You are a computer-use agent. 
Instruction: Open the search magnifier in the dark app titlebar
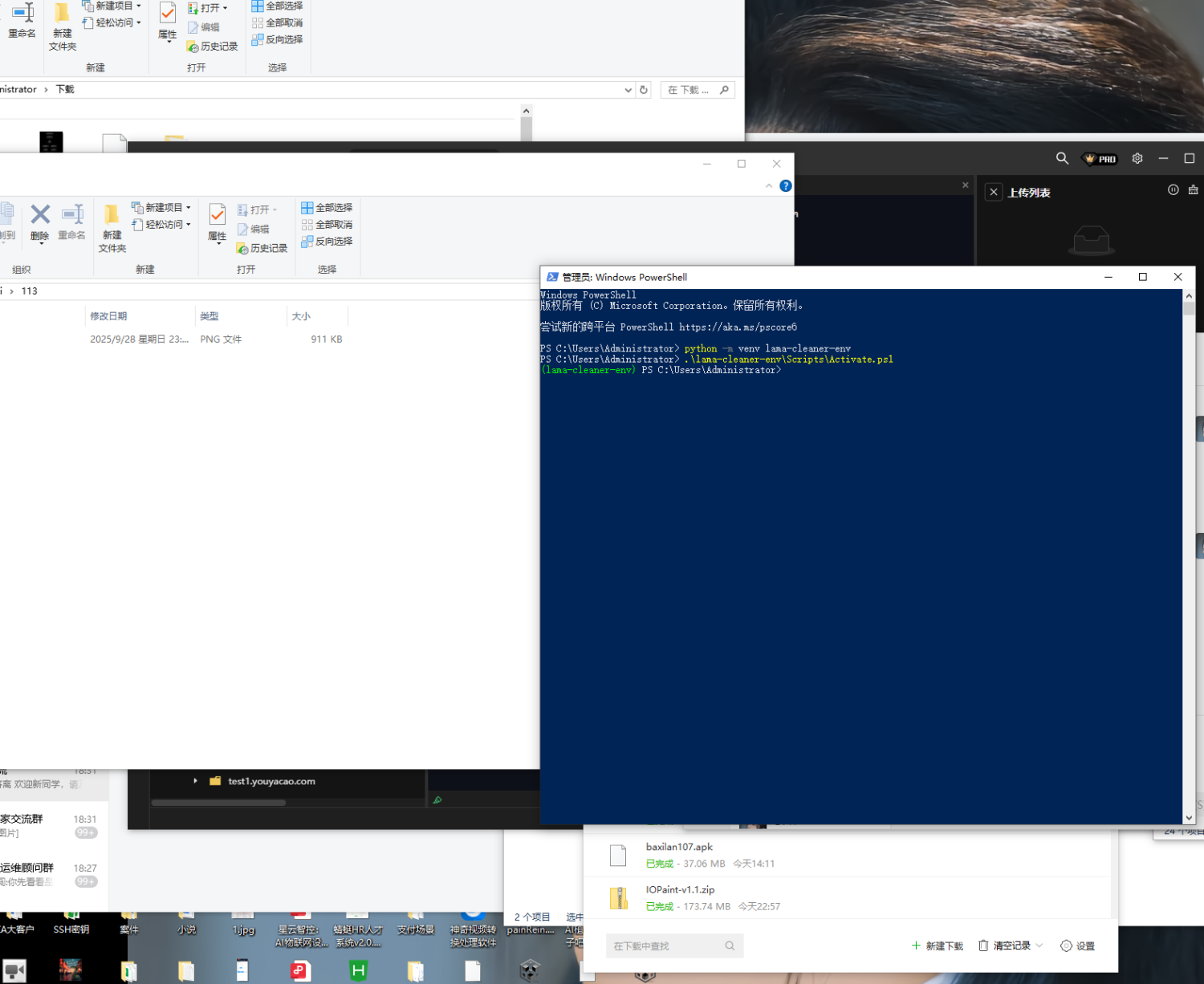(1062, 158)
